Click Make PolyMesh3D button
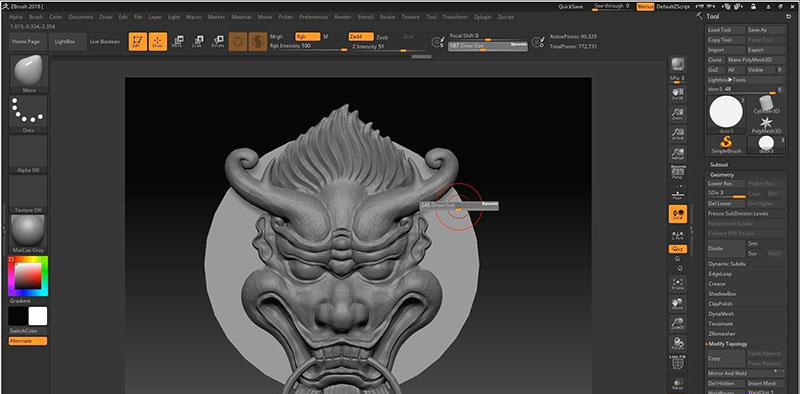Viewport: 800px width, 394px height. (755, 60)
